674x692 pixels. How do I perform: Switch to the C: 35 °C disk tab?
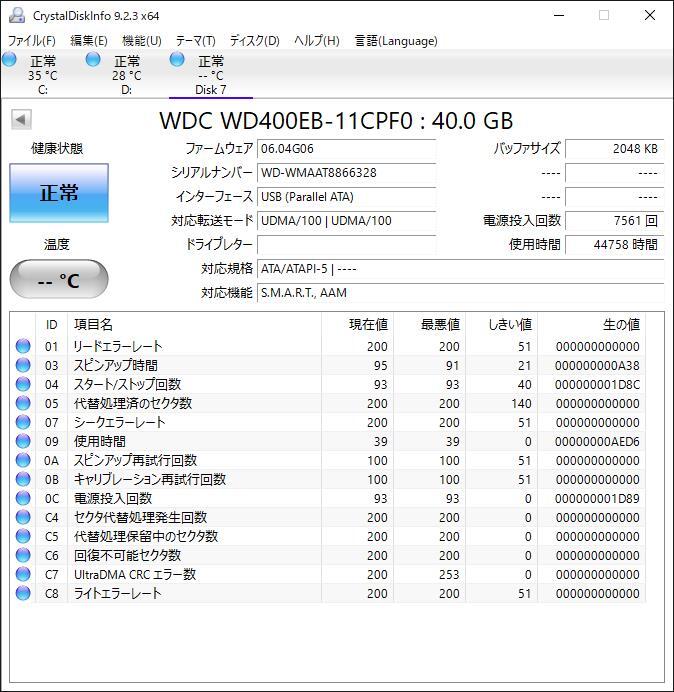[x=43, y=75]
